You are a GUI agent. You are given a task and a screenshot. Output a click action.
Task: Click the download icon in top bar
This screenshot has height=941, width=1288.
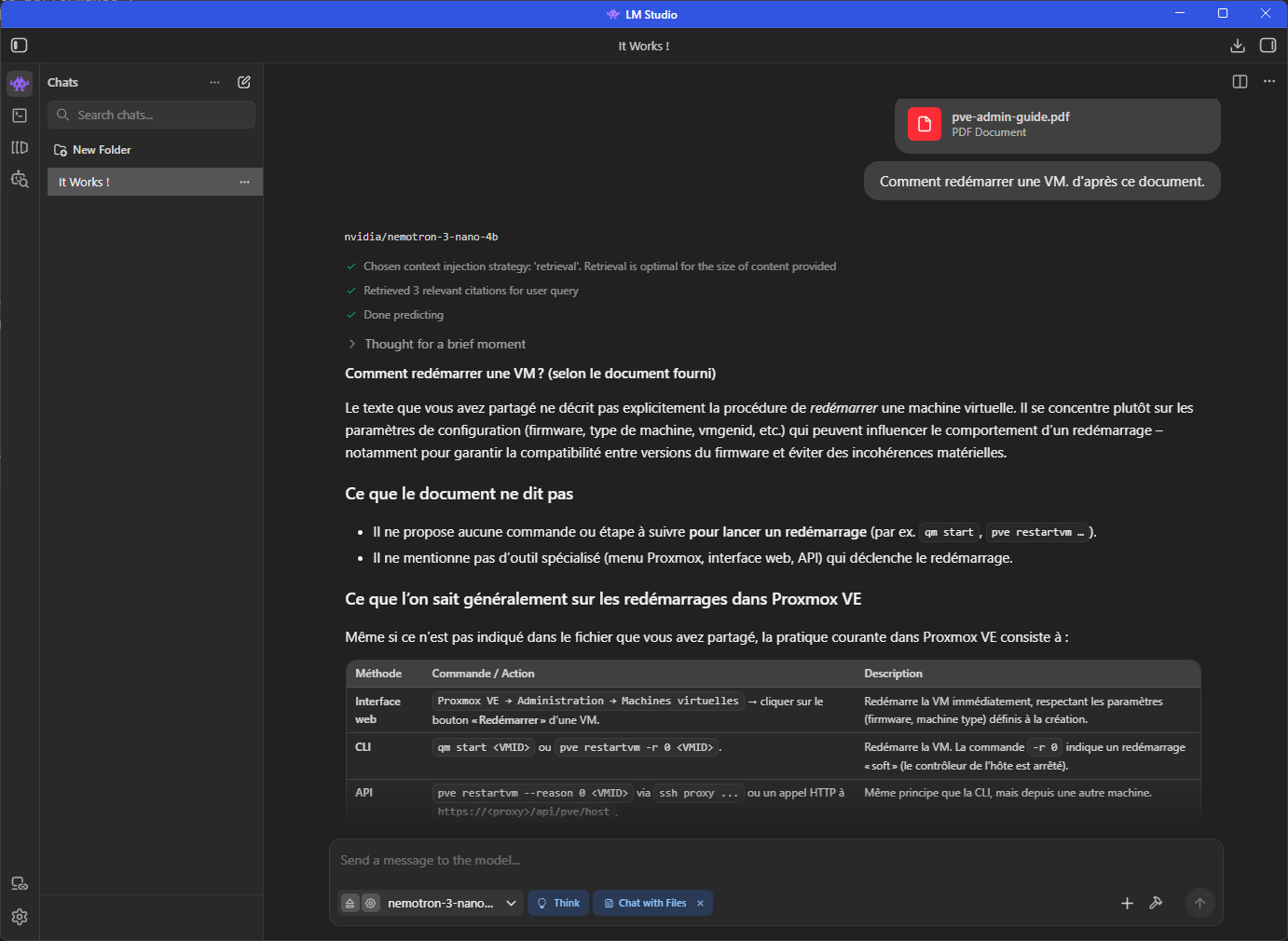coord(1238,46)
